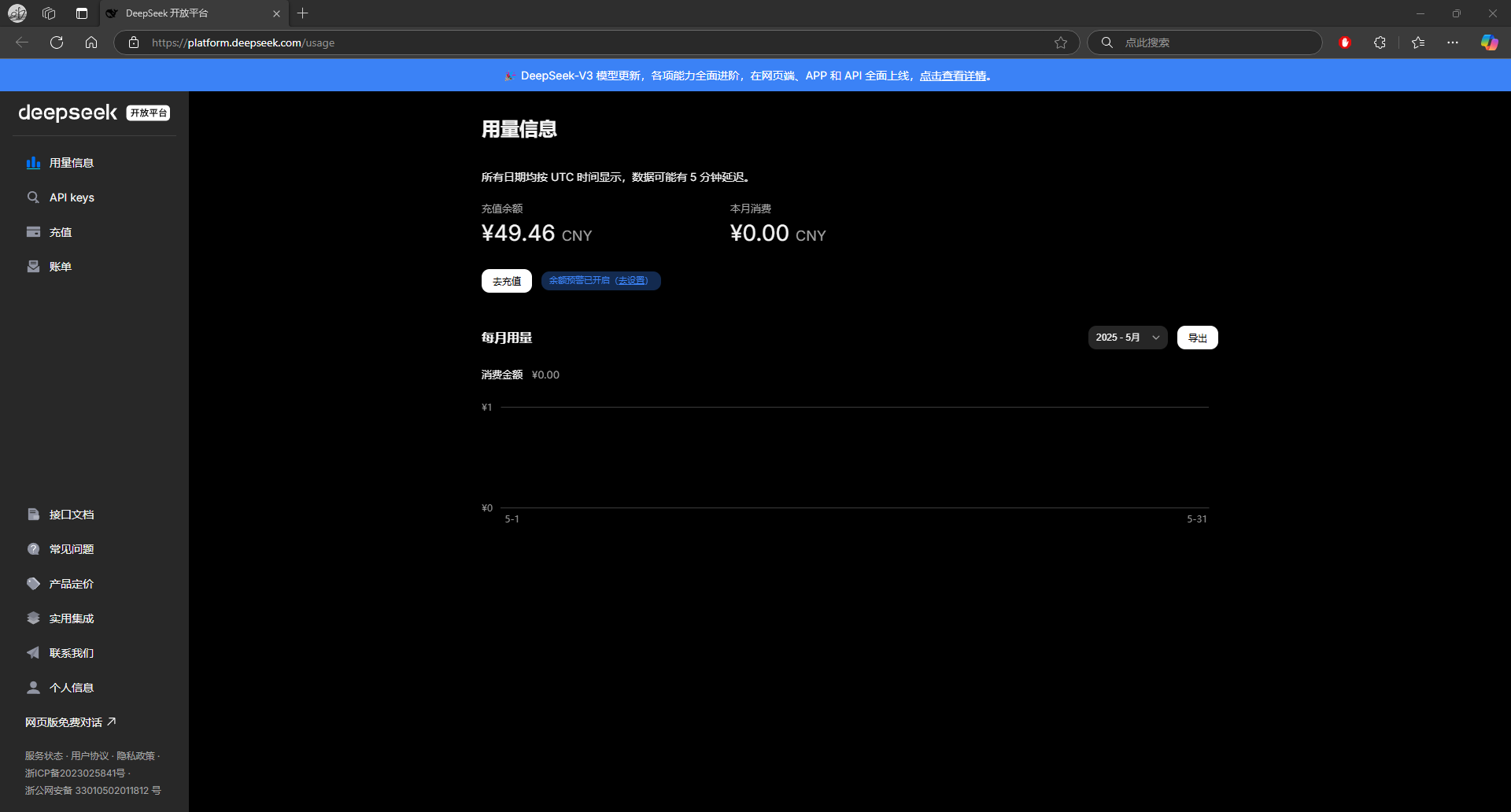Click the 个人信息 person icon
The image size is (1511, 812).
(33, 688)
